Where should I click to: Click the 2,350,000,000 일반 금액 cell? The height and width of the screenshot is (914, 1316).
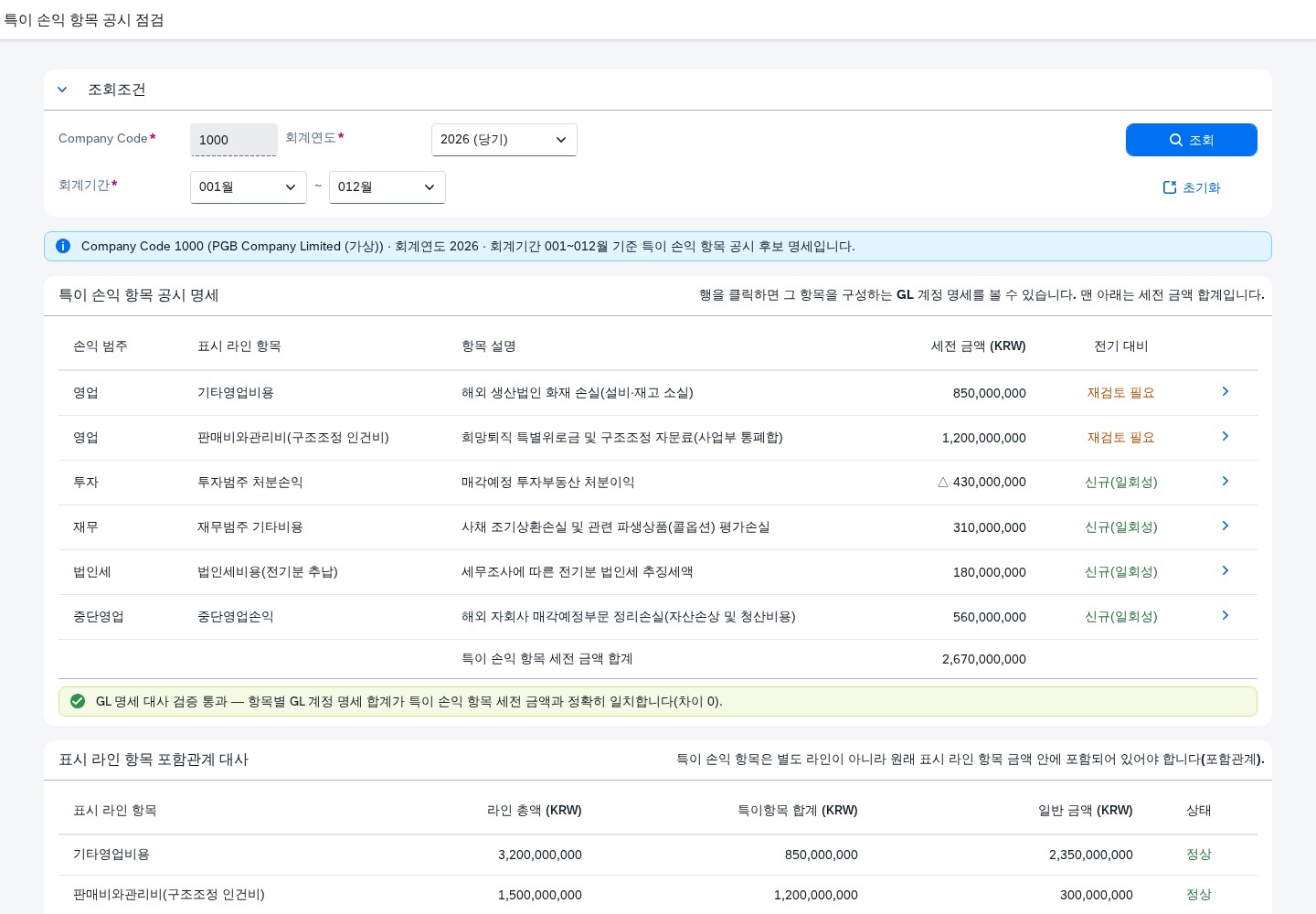(1091, 856)
